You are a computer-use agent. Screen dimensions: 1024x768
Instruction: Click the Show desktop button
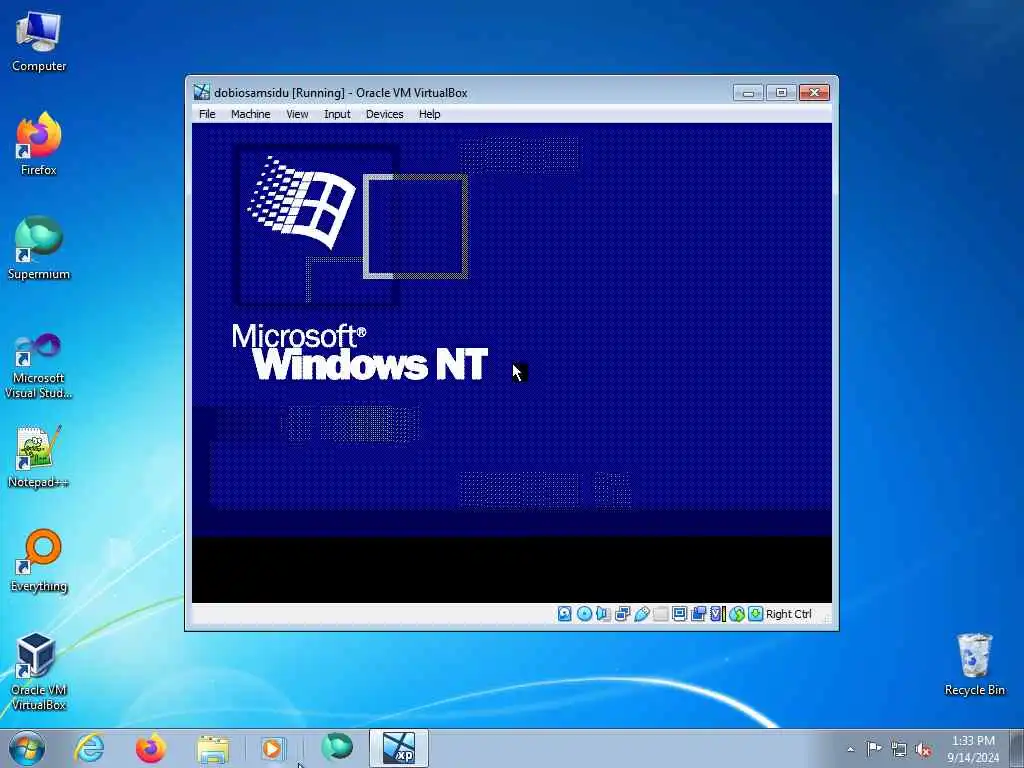click(1017, 748)
